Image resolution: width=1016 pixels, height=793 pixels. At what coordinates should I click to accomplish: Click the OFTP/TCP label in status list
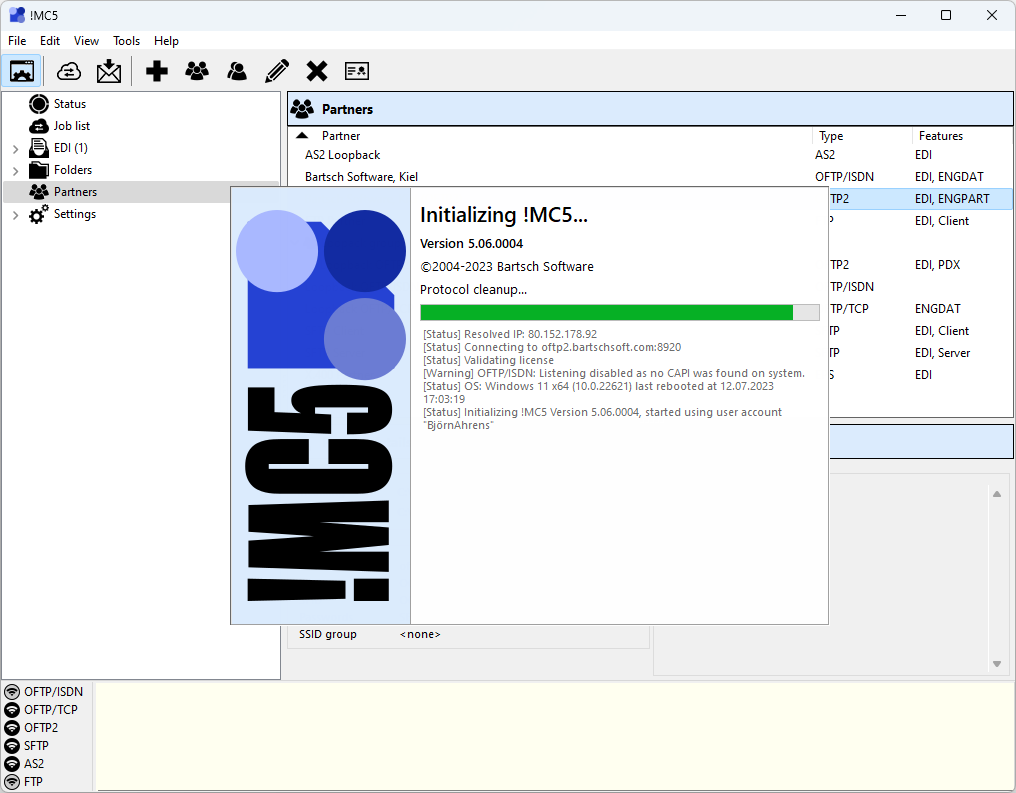tap(51, 710)
